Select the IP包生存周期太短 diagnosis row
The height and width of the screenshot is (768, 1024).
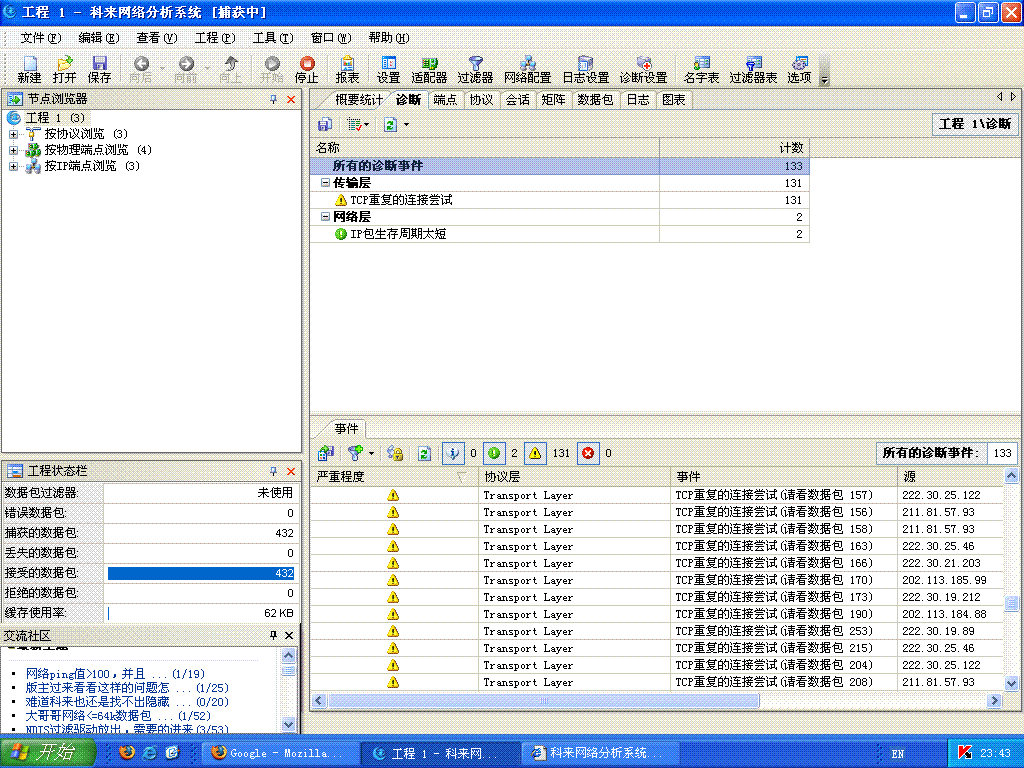pos(397,234)
